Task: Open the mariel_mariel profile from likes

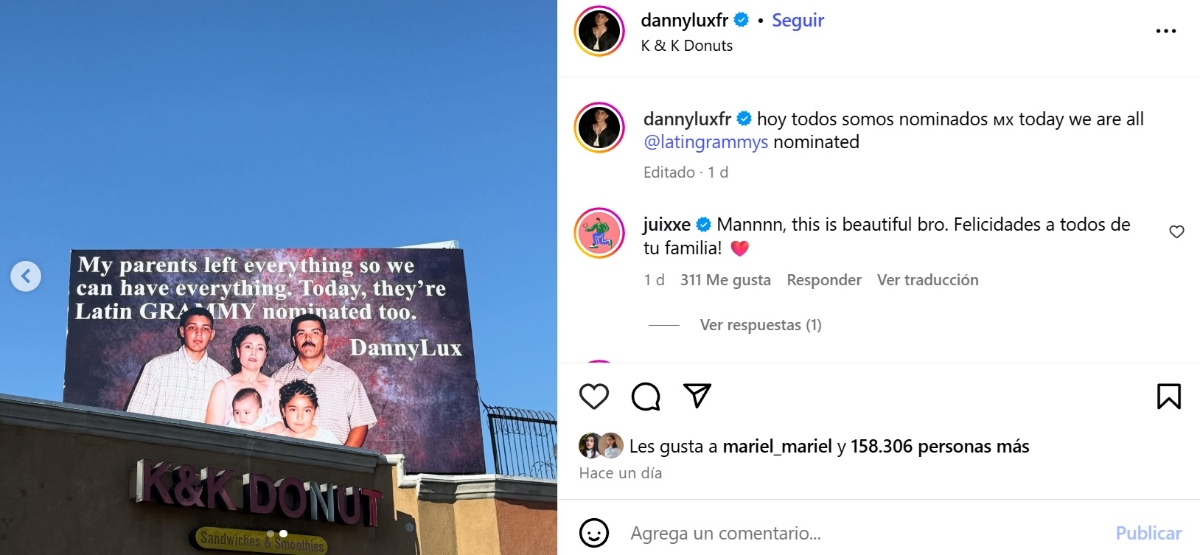Action: point(777,446)
